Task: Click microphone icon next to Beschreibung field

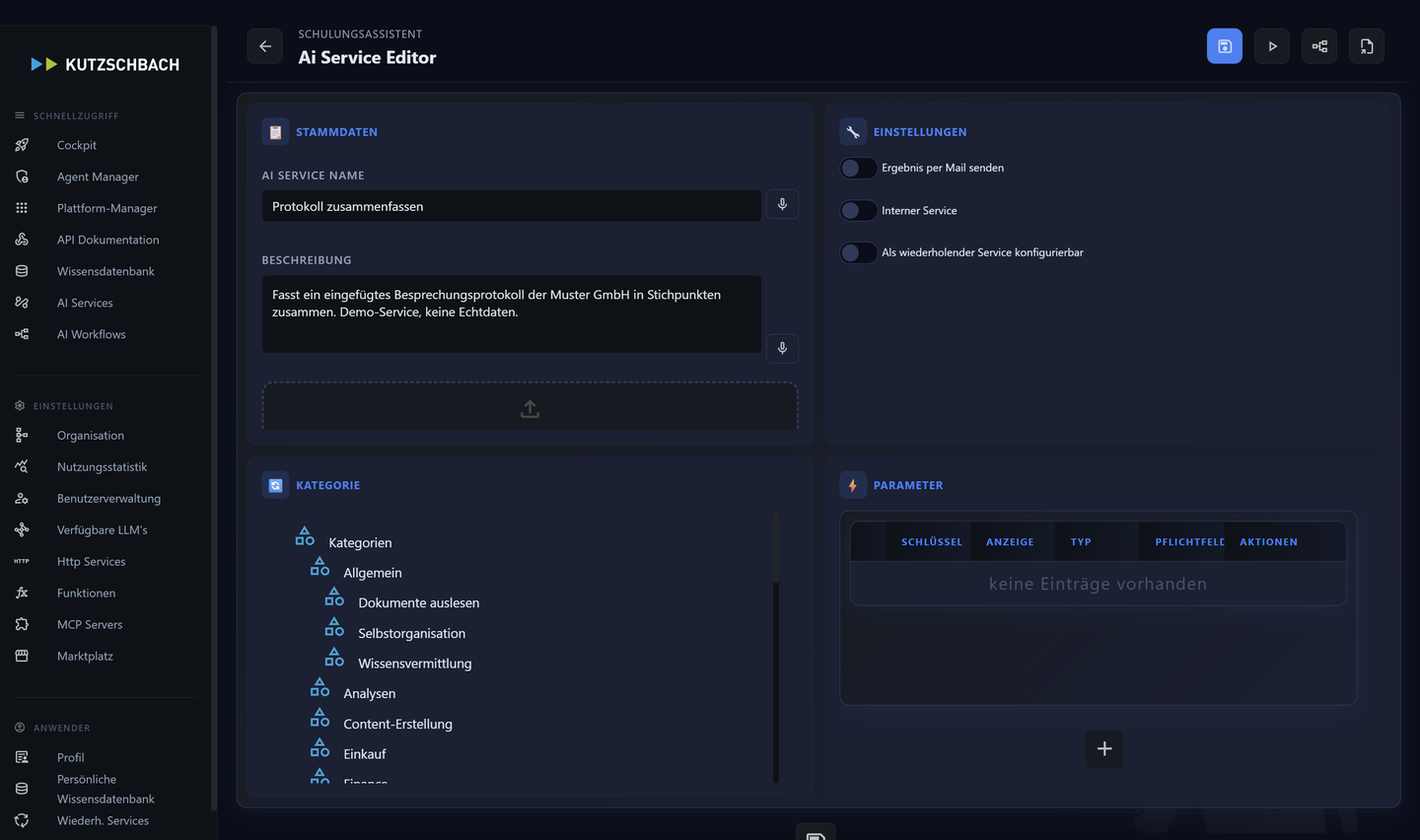Action: (x=782, y=348)
